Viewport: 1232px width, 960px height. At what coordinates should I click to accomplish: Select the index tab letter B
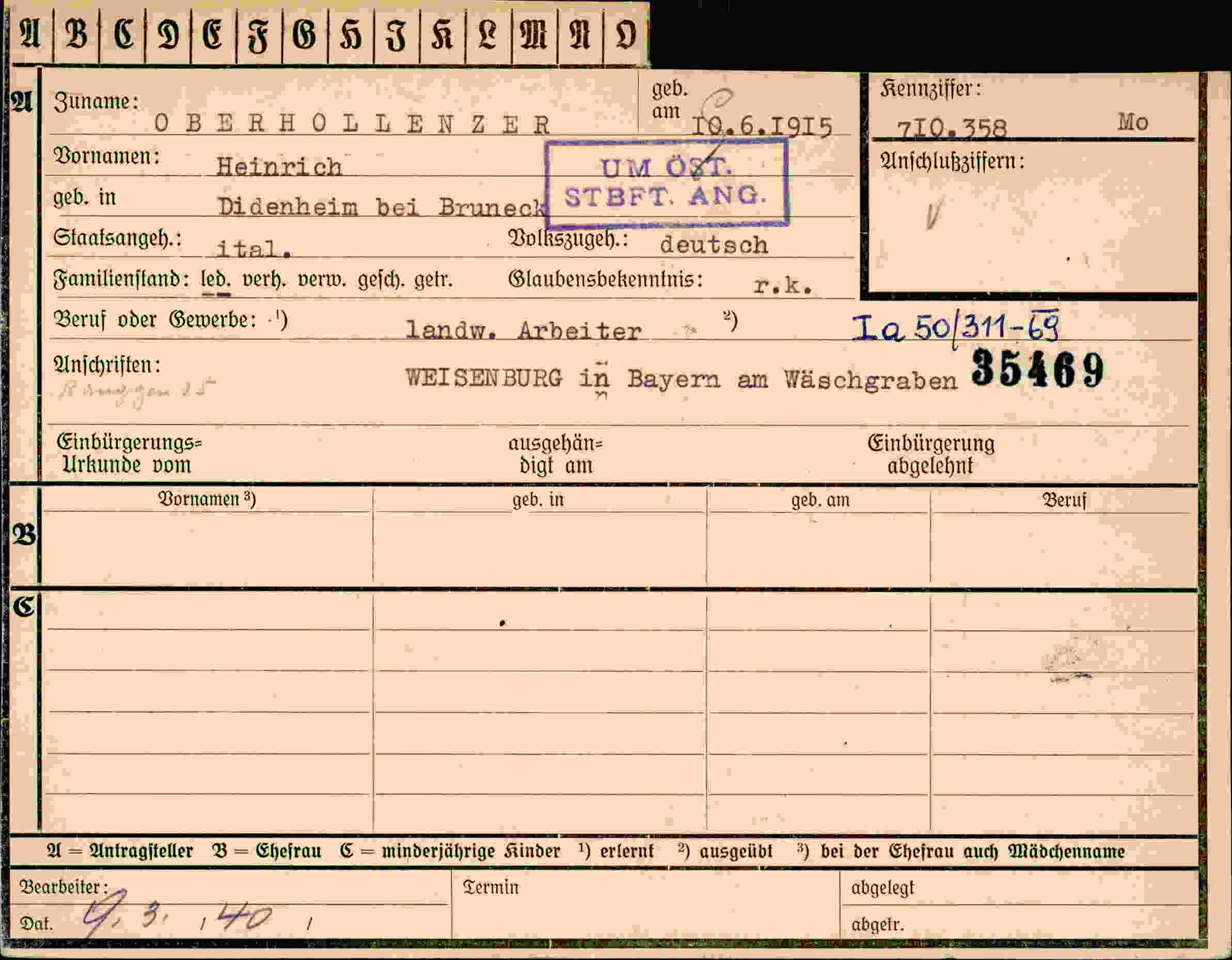click(76, 35)
